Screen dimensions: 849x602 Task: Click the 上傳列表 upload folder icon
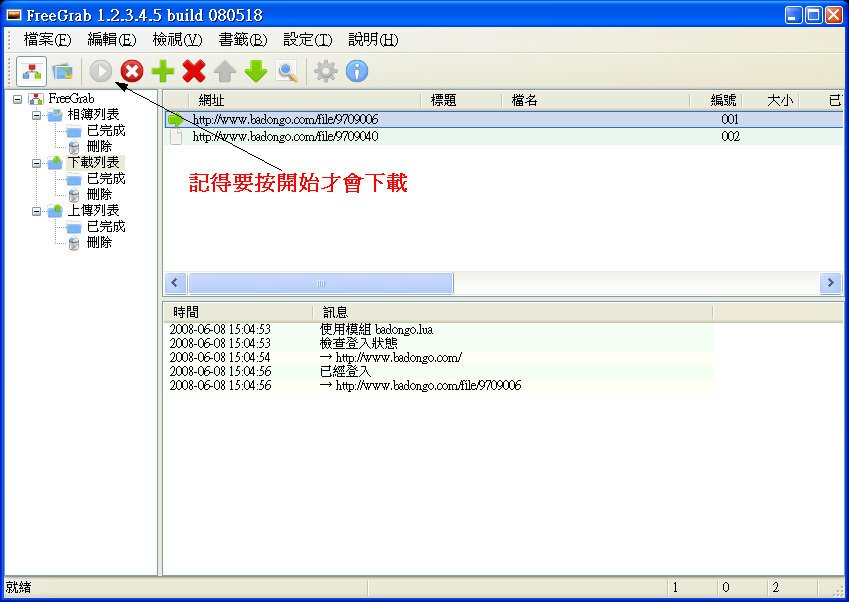[55, 211]
